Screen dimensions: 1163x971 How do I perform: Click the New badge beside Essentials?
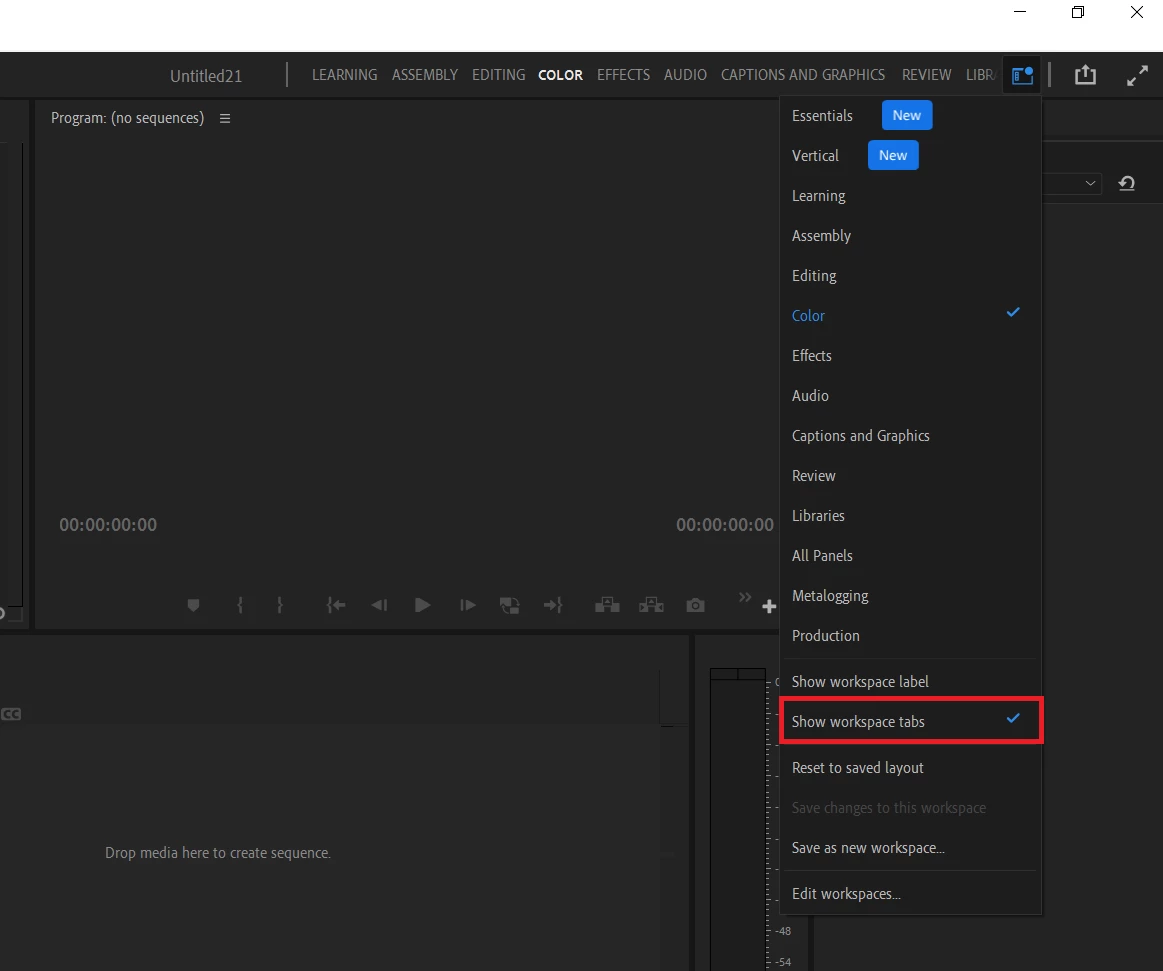coord(906,116)
